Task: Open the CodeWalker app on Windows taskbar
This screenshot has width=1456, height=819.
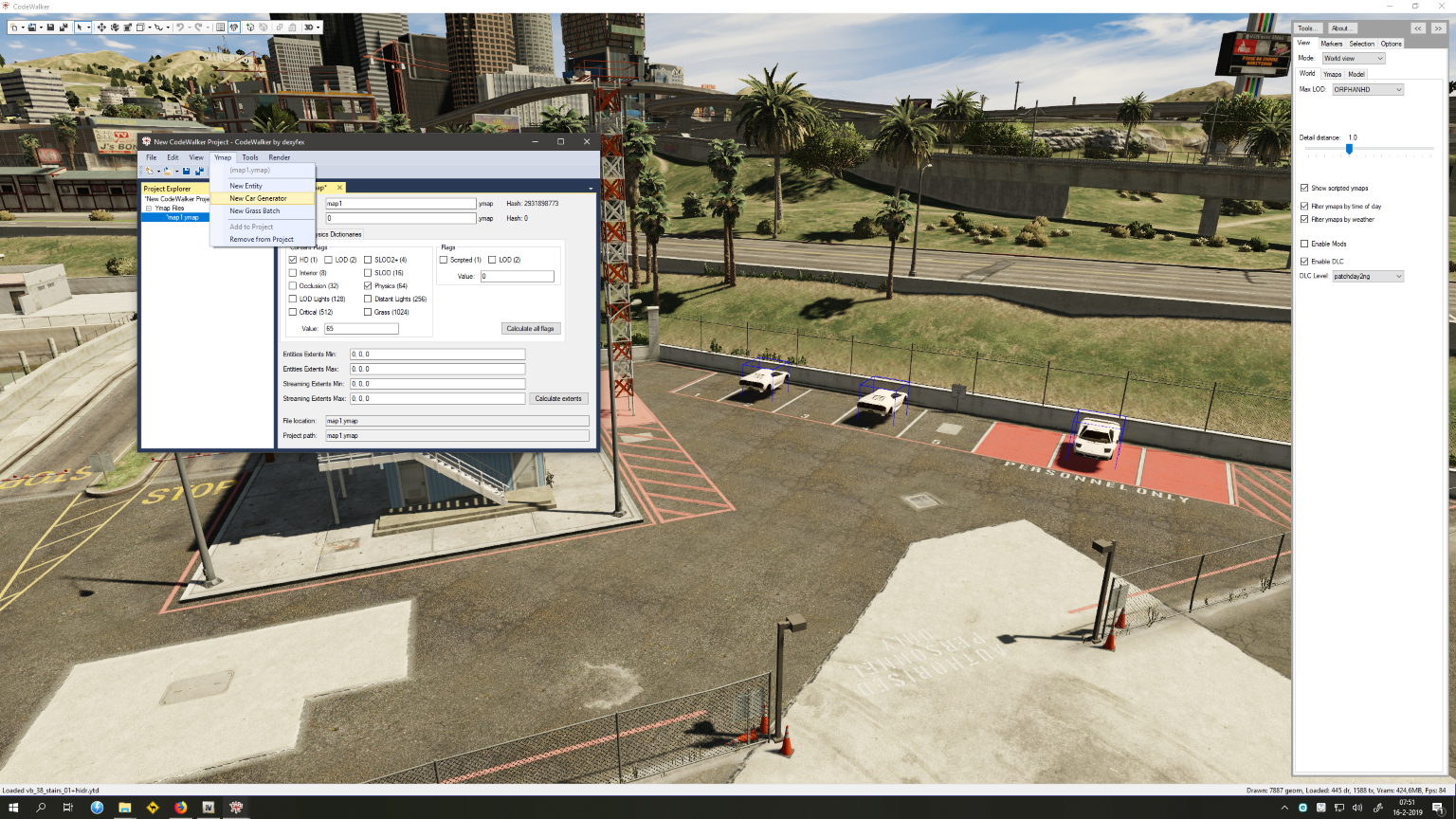Action: pyautogui.click(x=236, y=808)
